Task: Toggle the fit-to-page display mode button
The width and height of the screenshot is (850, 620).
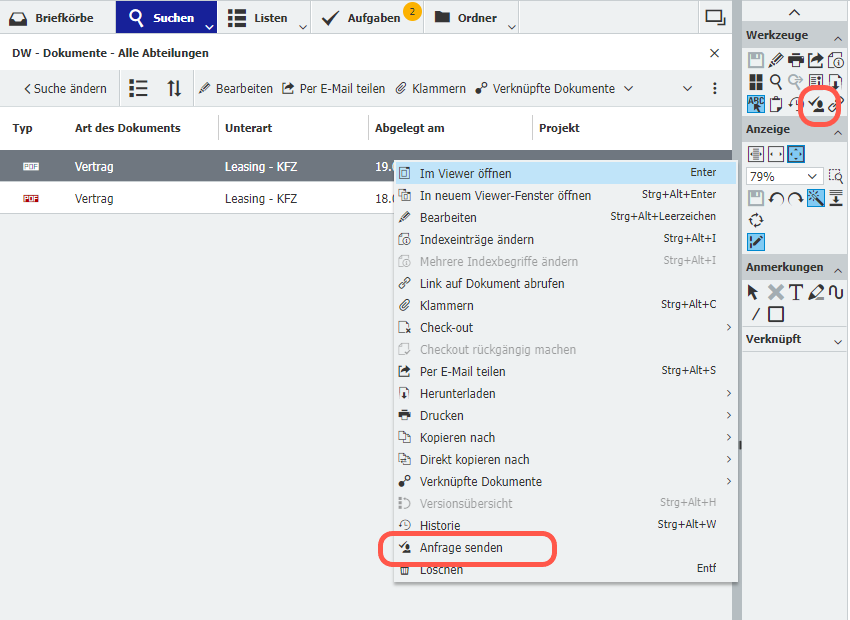Action: tap(796, 154)
